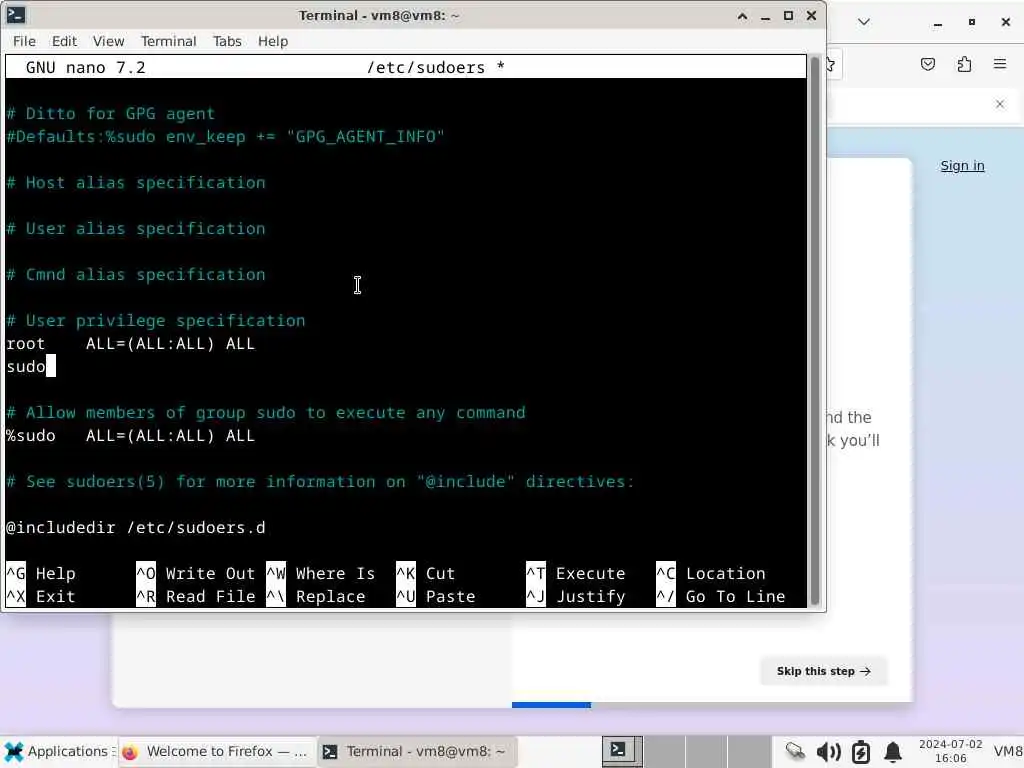Click the '# Ditto for GPG agent' comment
Screen dimensions: 1024x768
tap(110, 114)
